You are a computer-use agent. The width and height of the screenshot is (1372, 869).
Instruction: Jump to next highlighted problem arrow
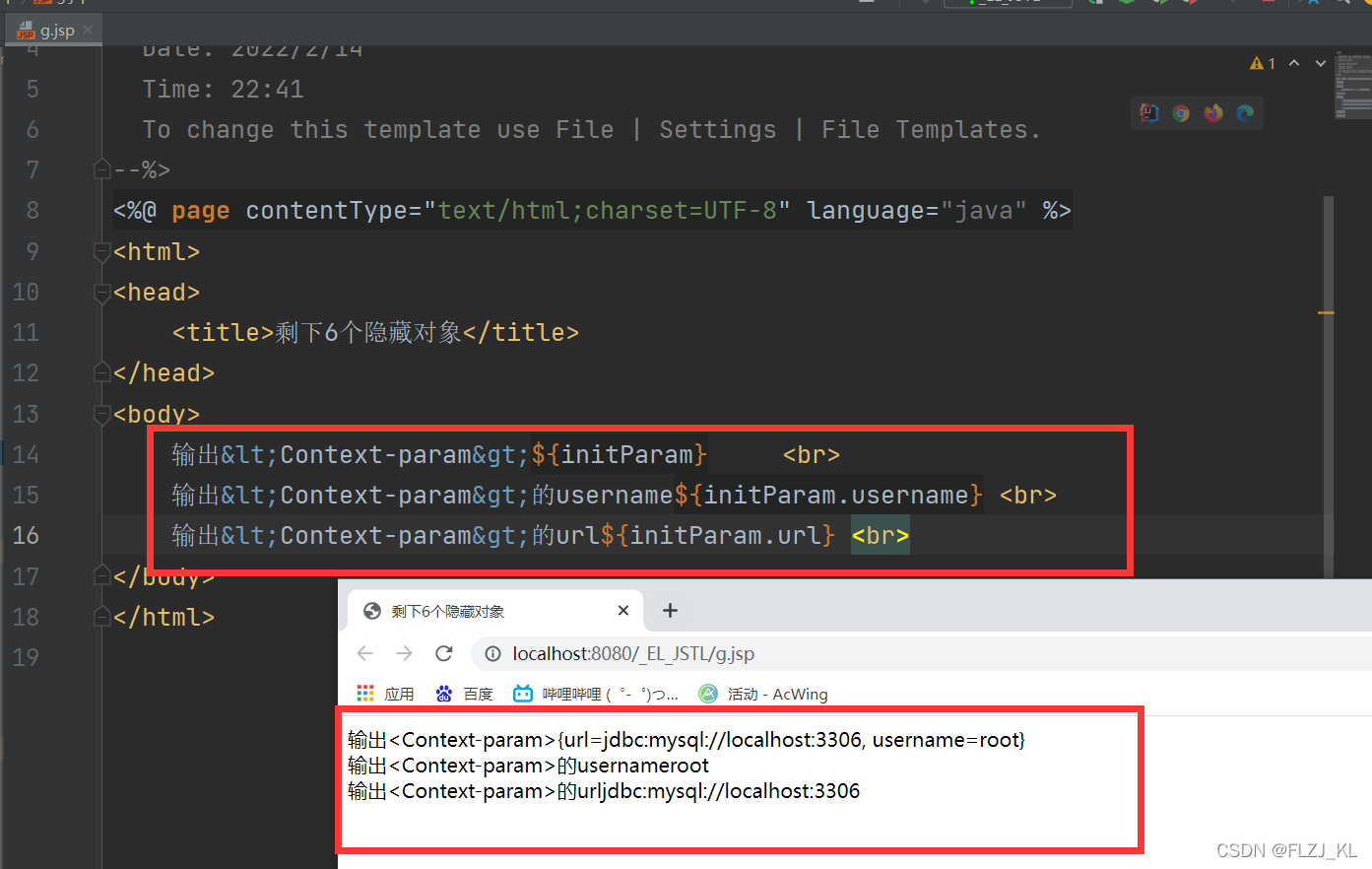click(x=1321, y=63)
